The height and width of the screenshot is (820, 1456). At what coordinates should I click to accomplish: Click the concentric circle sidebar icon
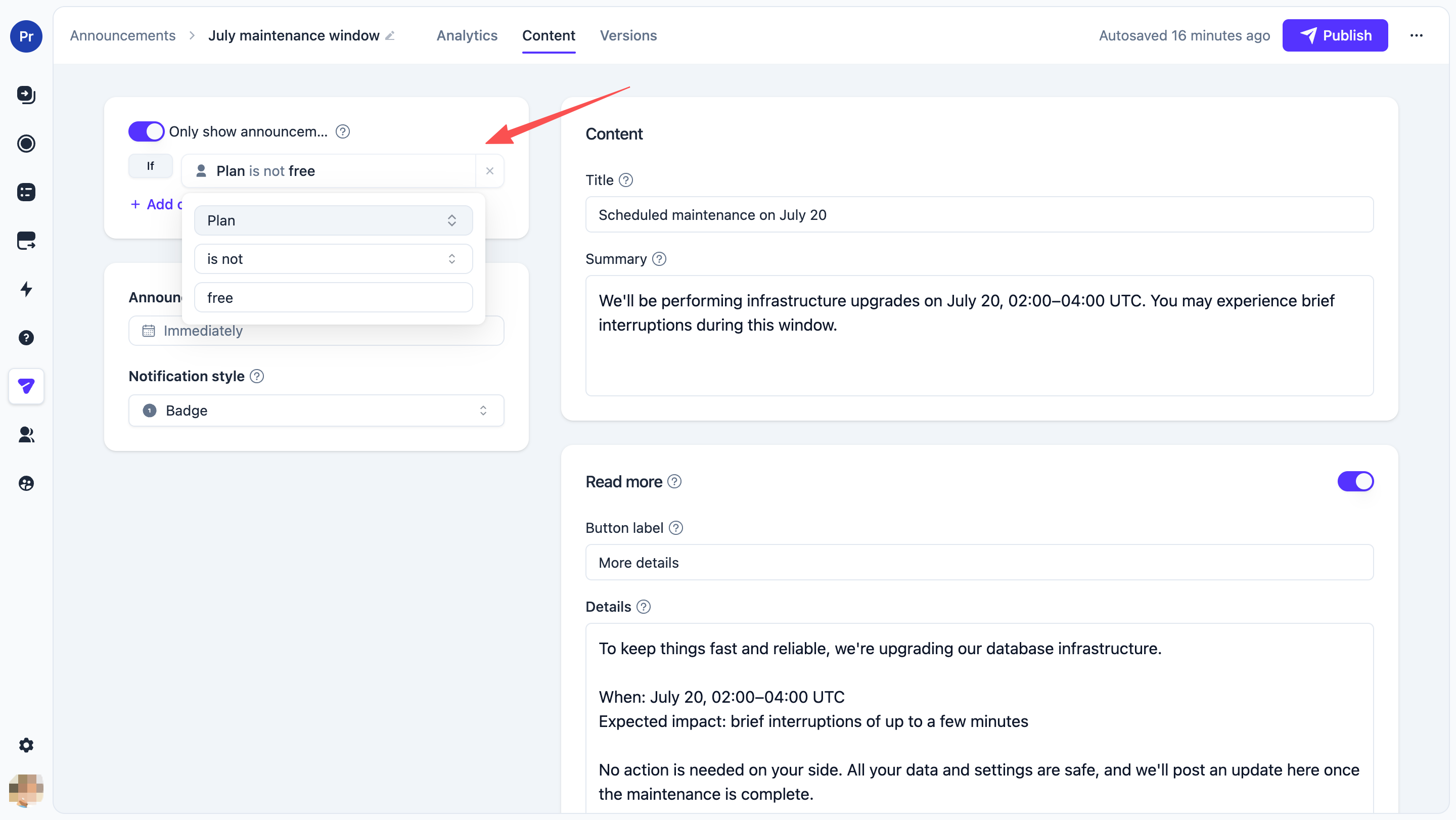pyautogui.click(x=26, y=144)
